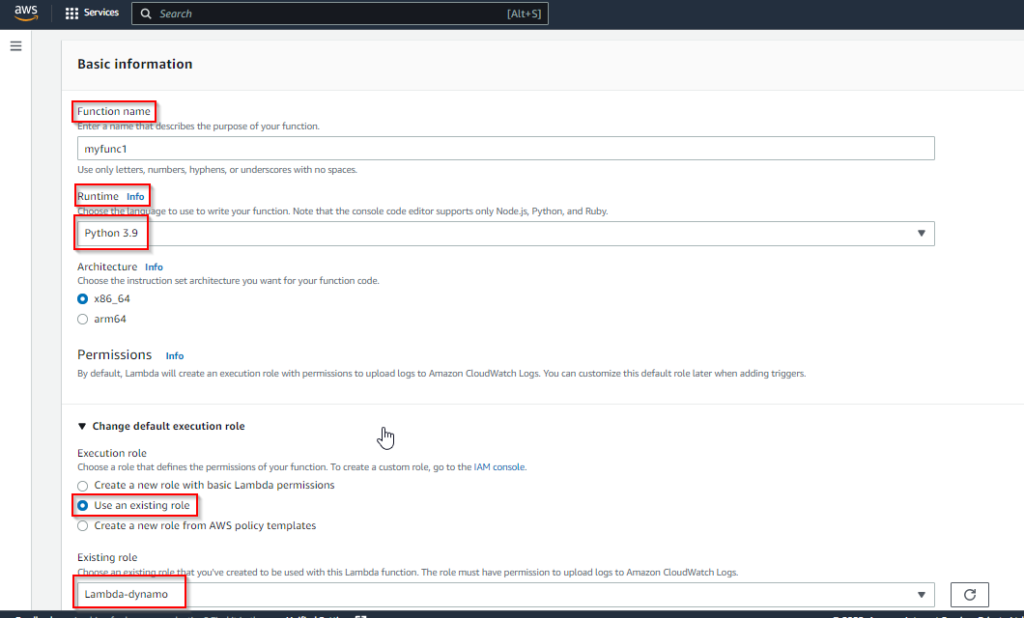Choose Create a new role from AWS policy templates
This screenshot has height=618, width=1024.
tap(83, 525)
